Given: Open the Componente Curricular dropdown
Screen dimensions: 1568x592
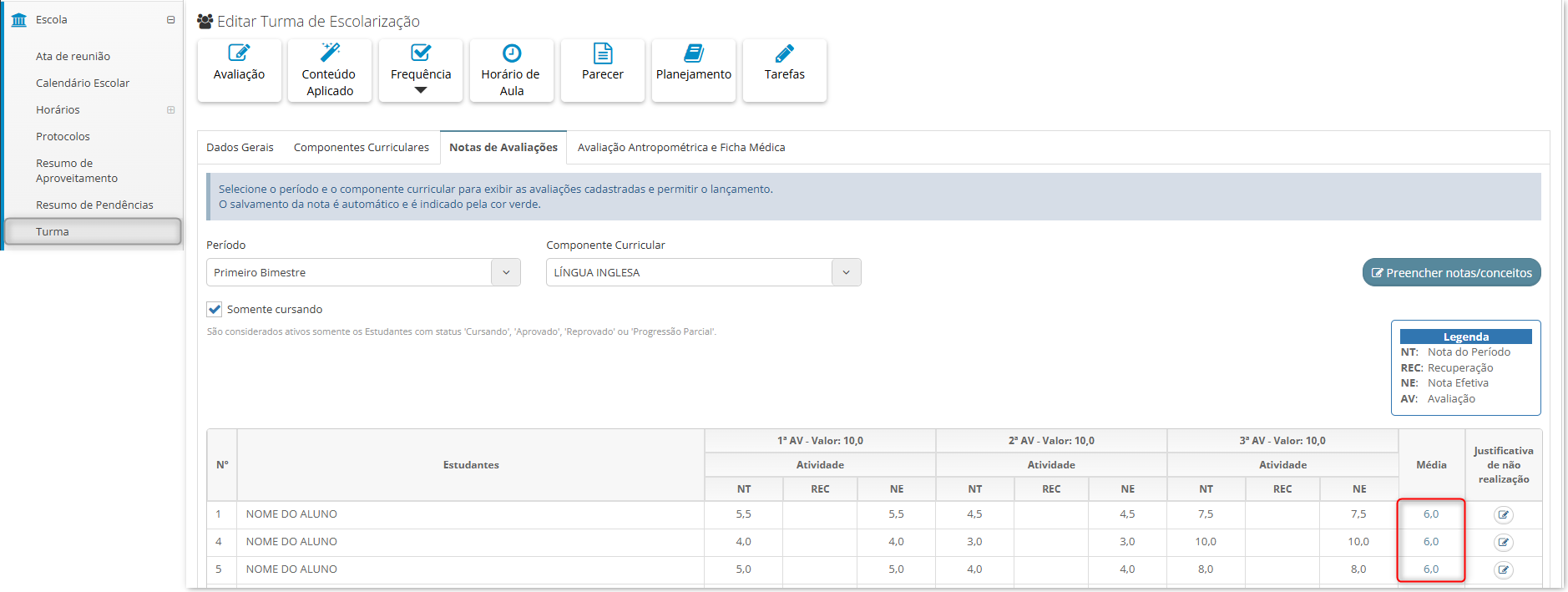Looking at the screenshot, I should pyautogui.click(x=704, y=273).
